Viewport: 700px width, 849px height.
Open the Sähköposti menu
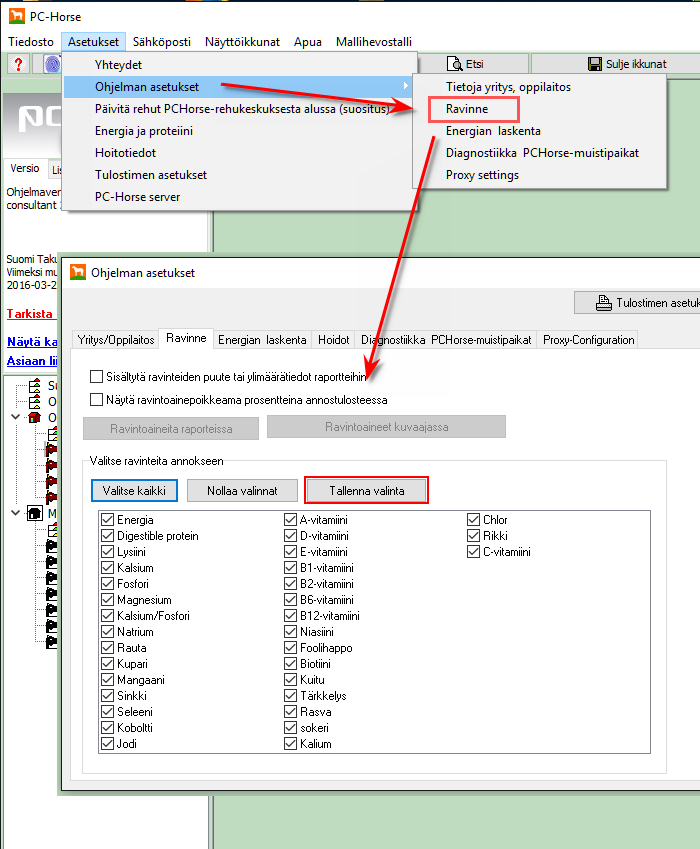[x=161, y=42]
